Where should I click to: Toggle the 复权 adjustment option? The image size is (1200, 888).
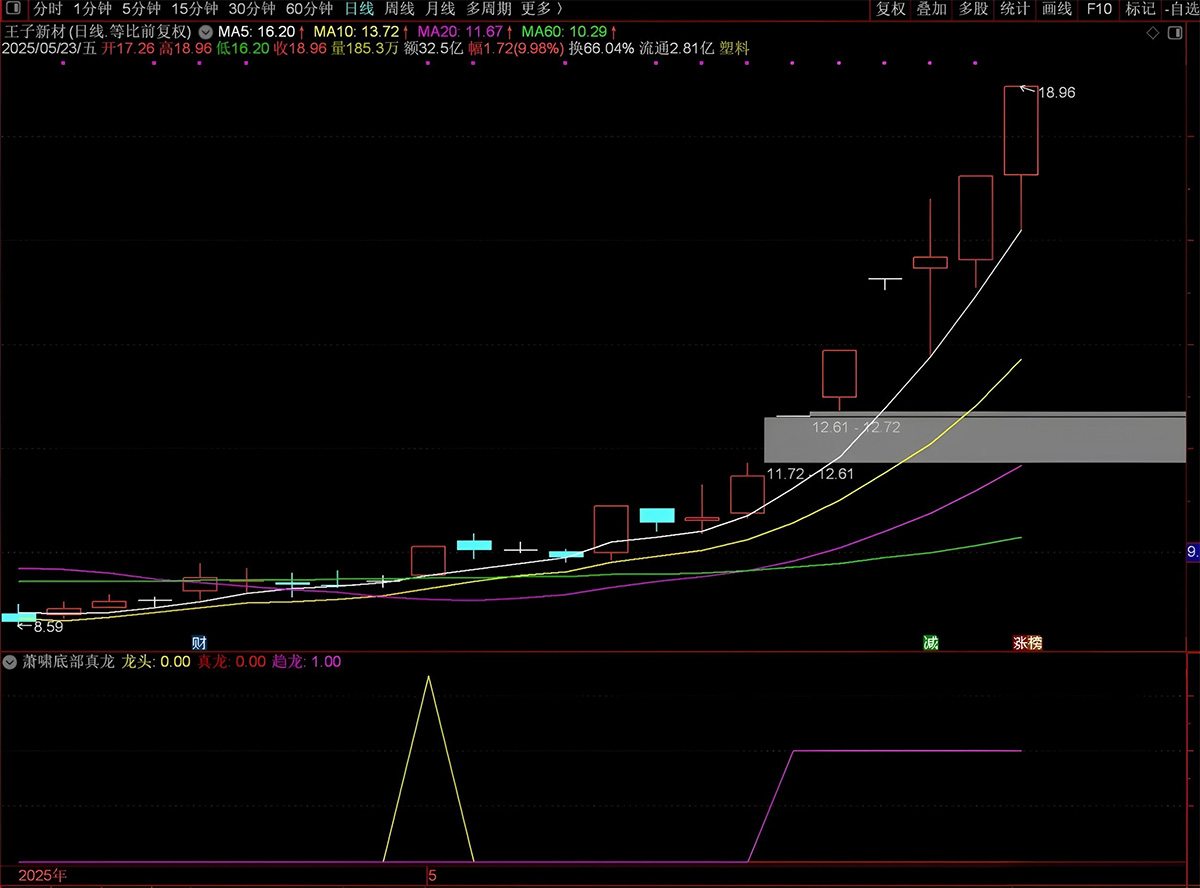890,9
